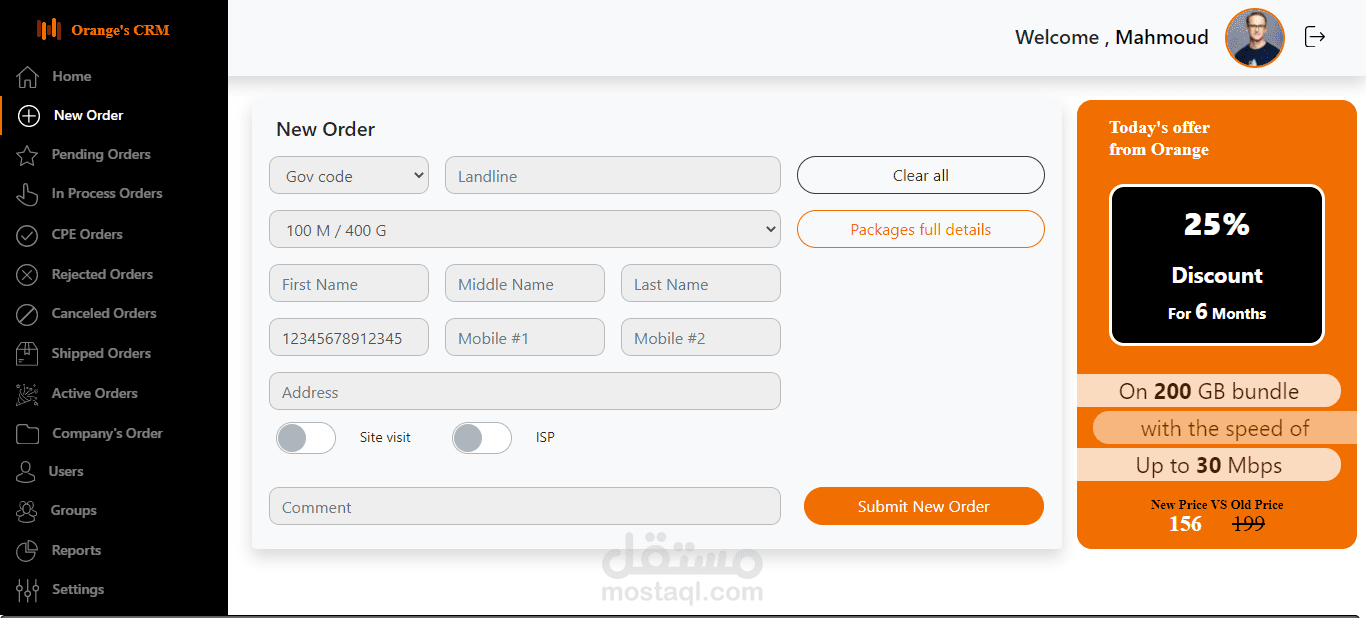Click the 25% Discount offer card
The image size is (1366, 618).
tap(1217, 265)
